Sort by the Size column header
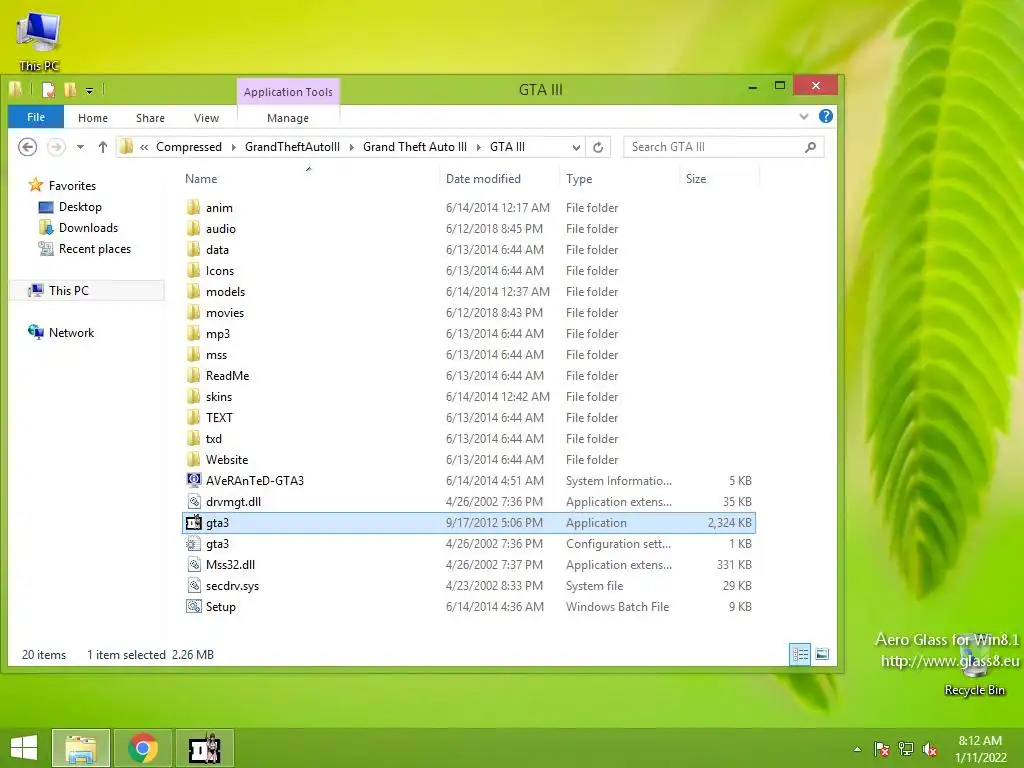The image size is (1024, 768). click(x=720, y=178)
